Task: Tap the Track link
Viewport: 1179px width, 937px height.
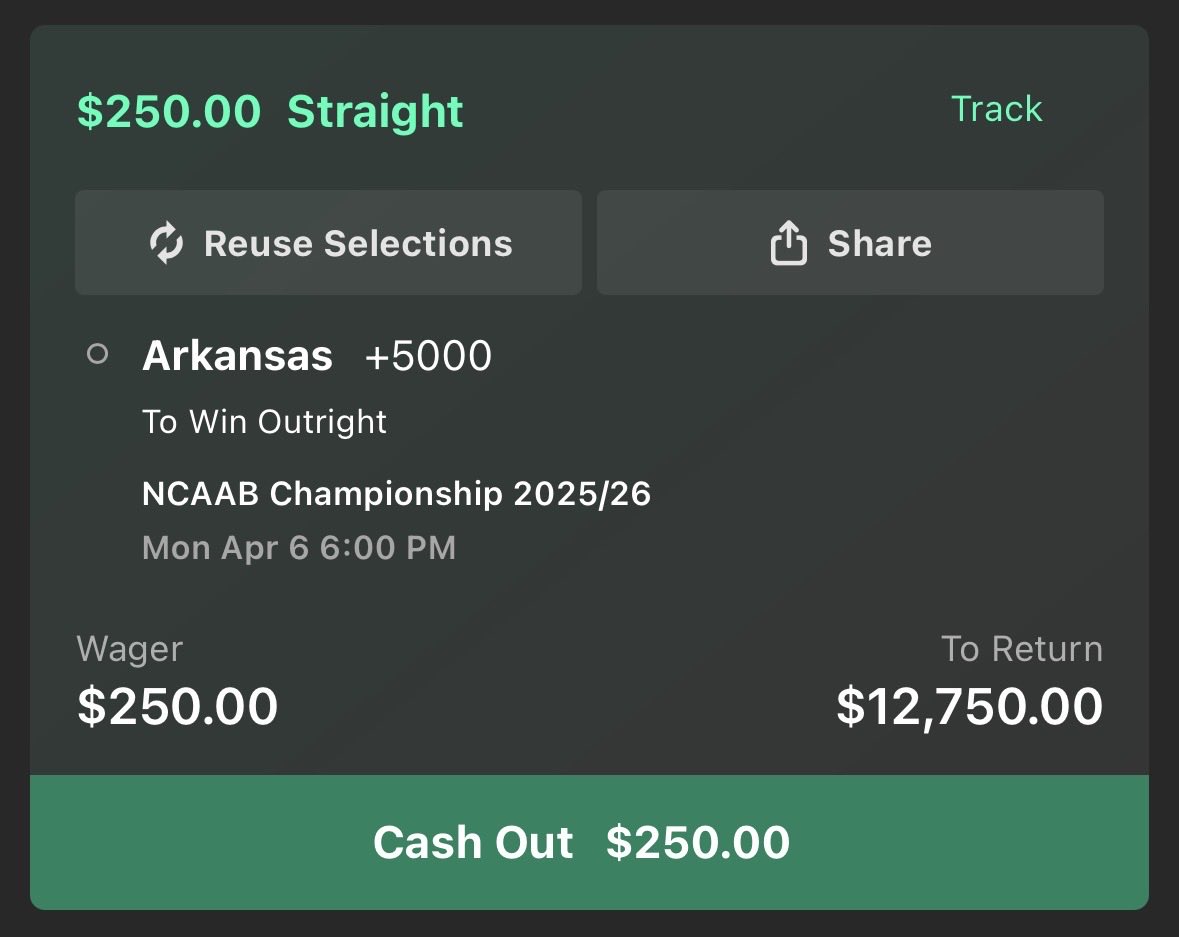Action: (996, 109)
